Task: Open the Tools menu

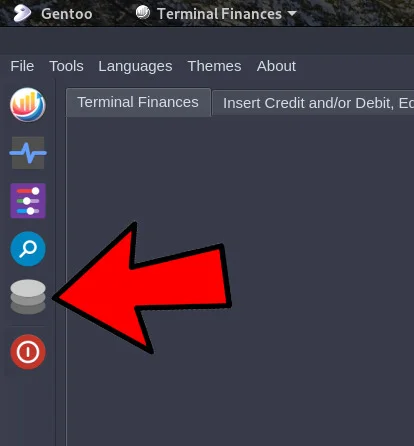Action: pos(66,66)
